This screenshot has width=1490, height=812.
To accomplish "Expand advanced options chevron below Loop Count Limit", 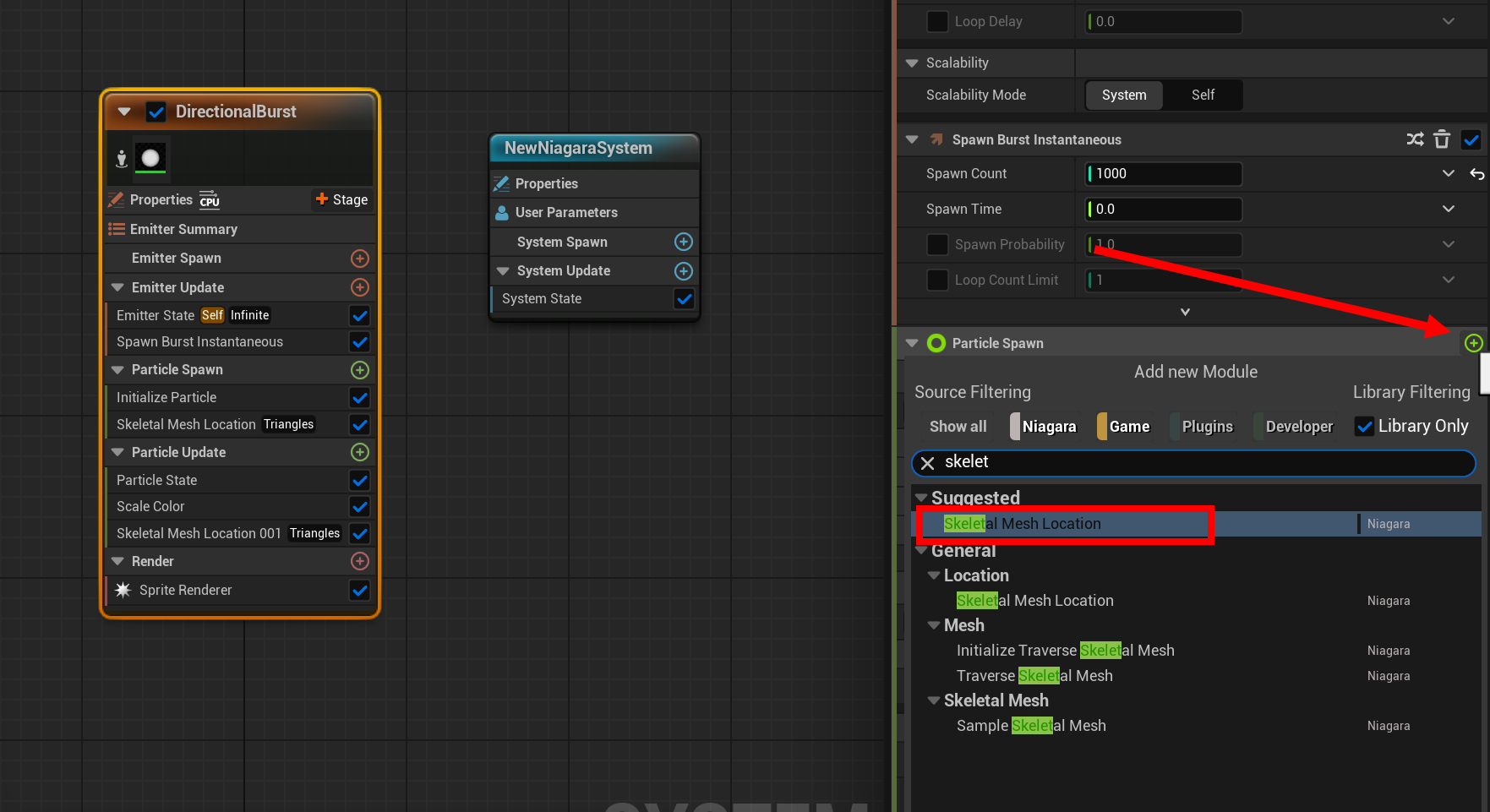I will [x=1185, y=313].
